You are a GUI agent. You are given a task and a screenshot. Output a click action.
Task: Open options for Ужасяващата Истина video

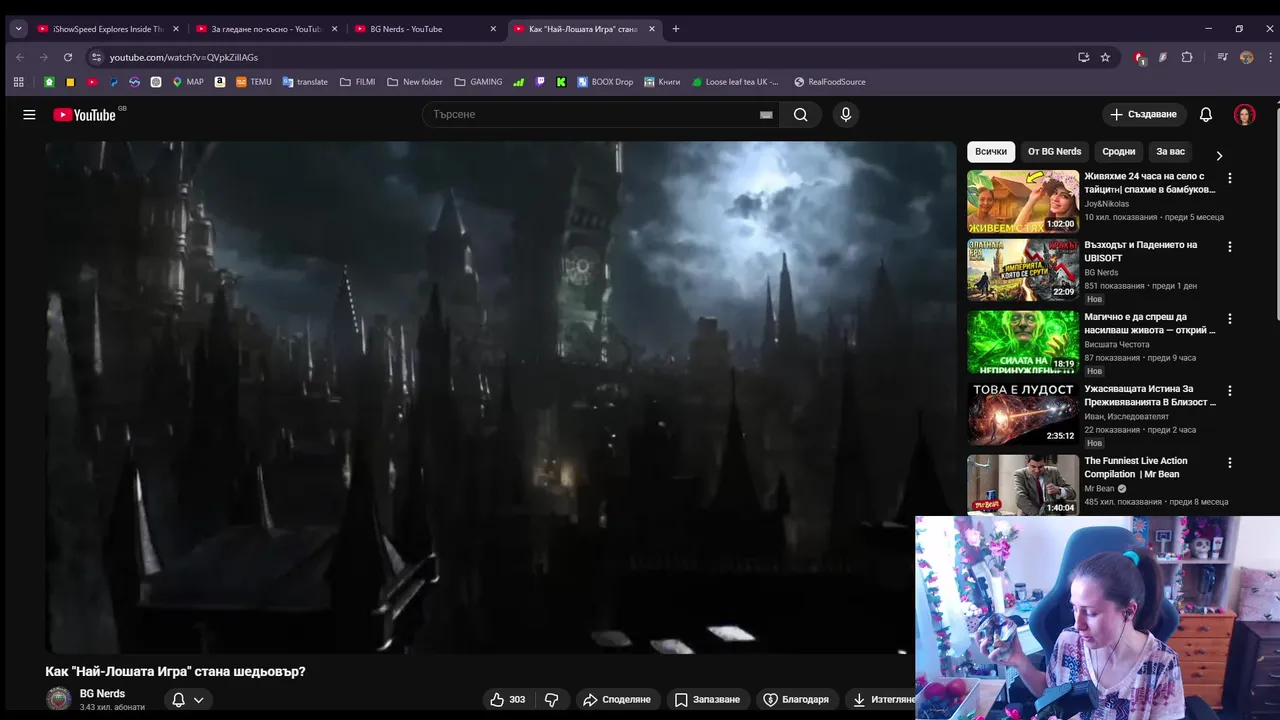[x=1230, y=390]
